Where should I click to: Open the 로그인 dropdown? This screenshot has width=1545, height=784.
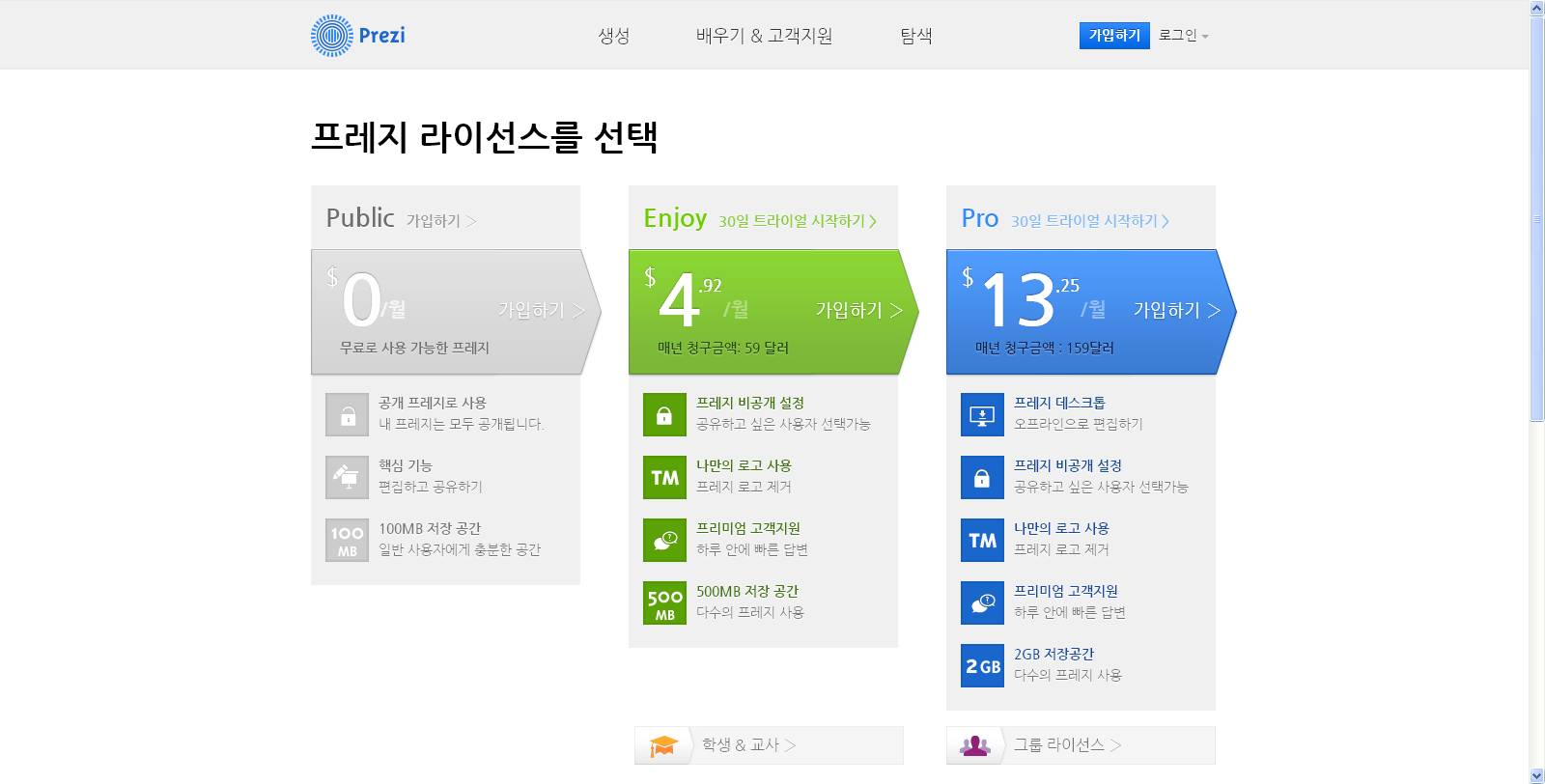pos(1183,36)
